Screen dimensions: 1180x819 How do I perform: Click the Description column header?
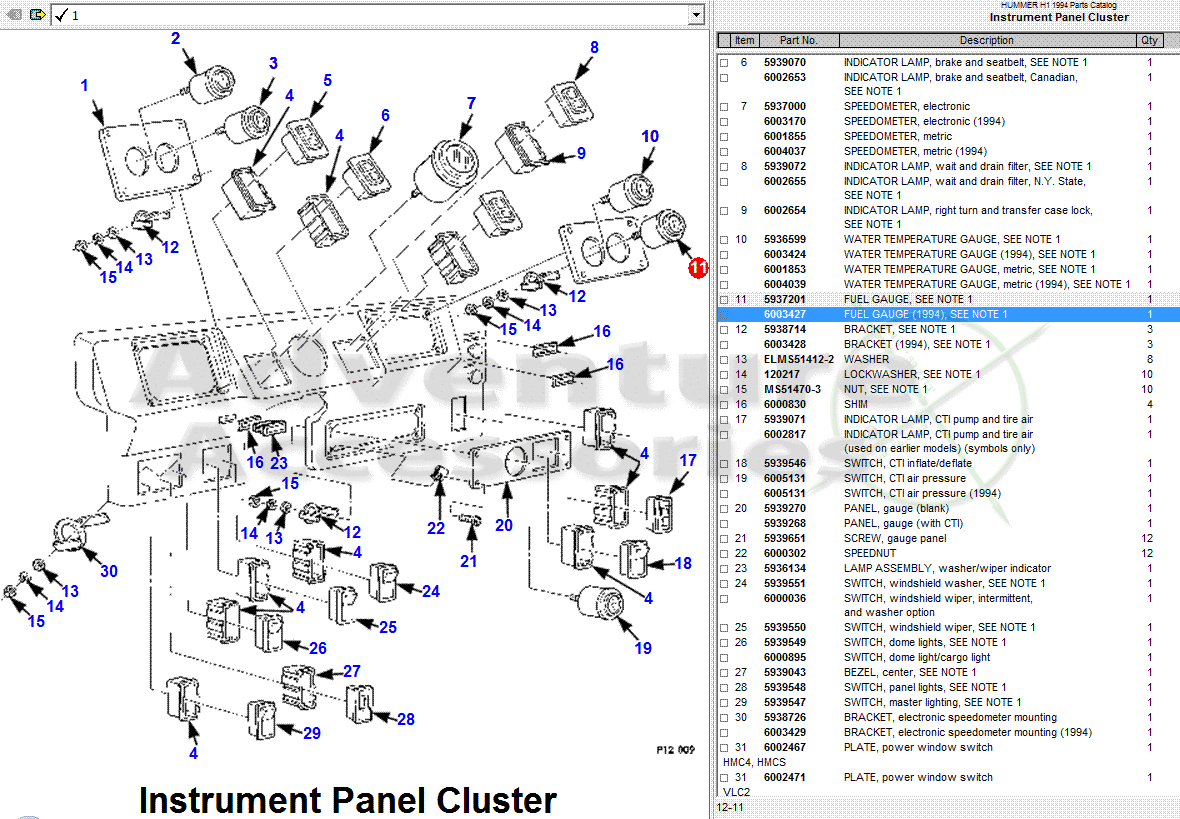click(x=987, y=41)
